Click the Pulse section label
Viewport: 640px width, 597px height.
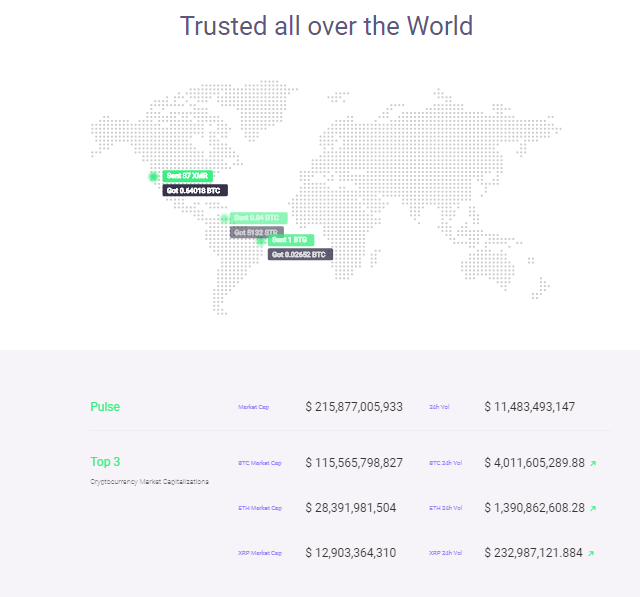(x=105, y=407)
